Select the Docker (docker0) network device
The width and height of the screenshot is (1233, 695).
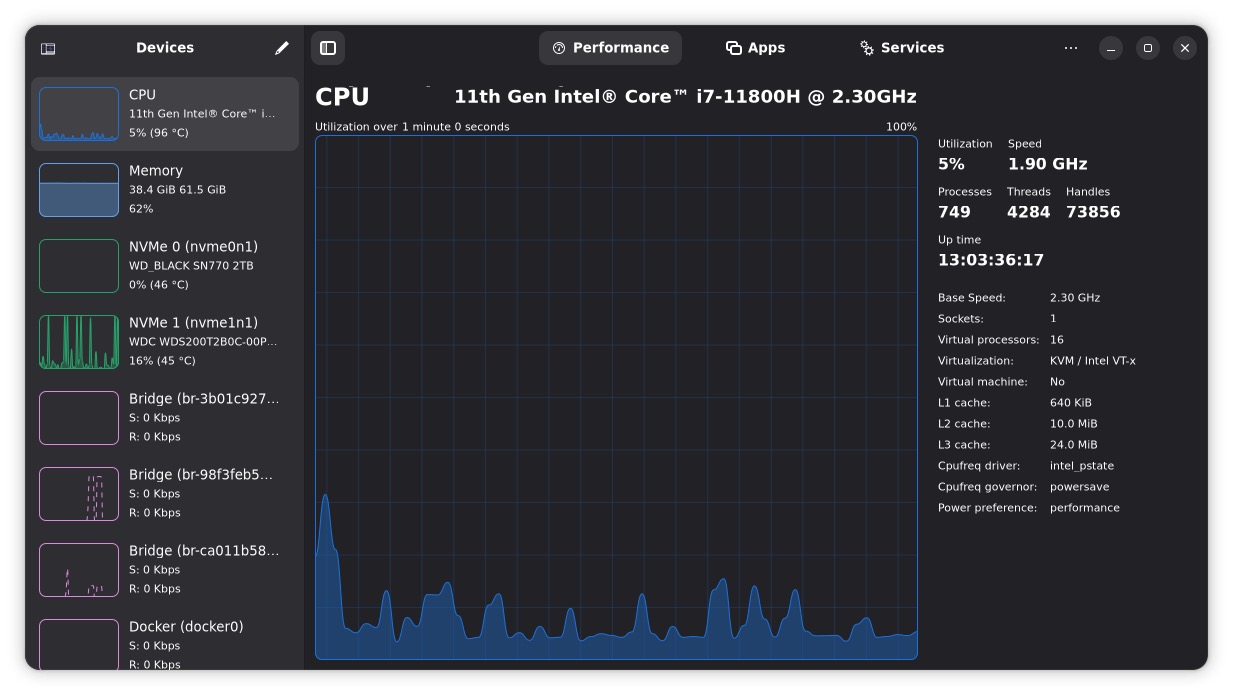pyautogui.click(x=165, y=643)
